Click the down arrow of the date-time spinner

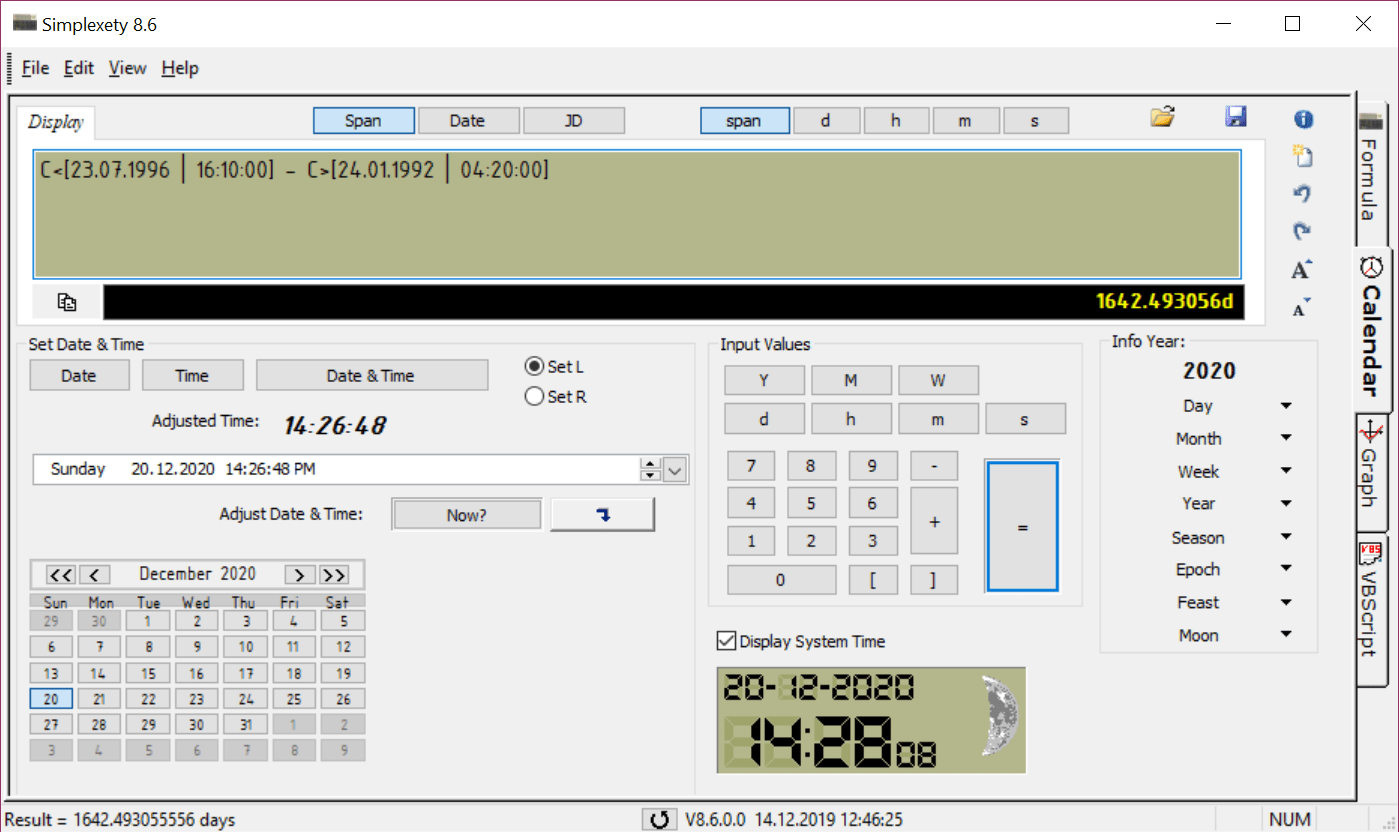(650, 475)
